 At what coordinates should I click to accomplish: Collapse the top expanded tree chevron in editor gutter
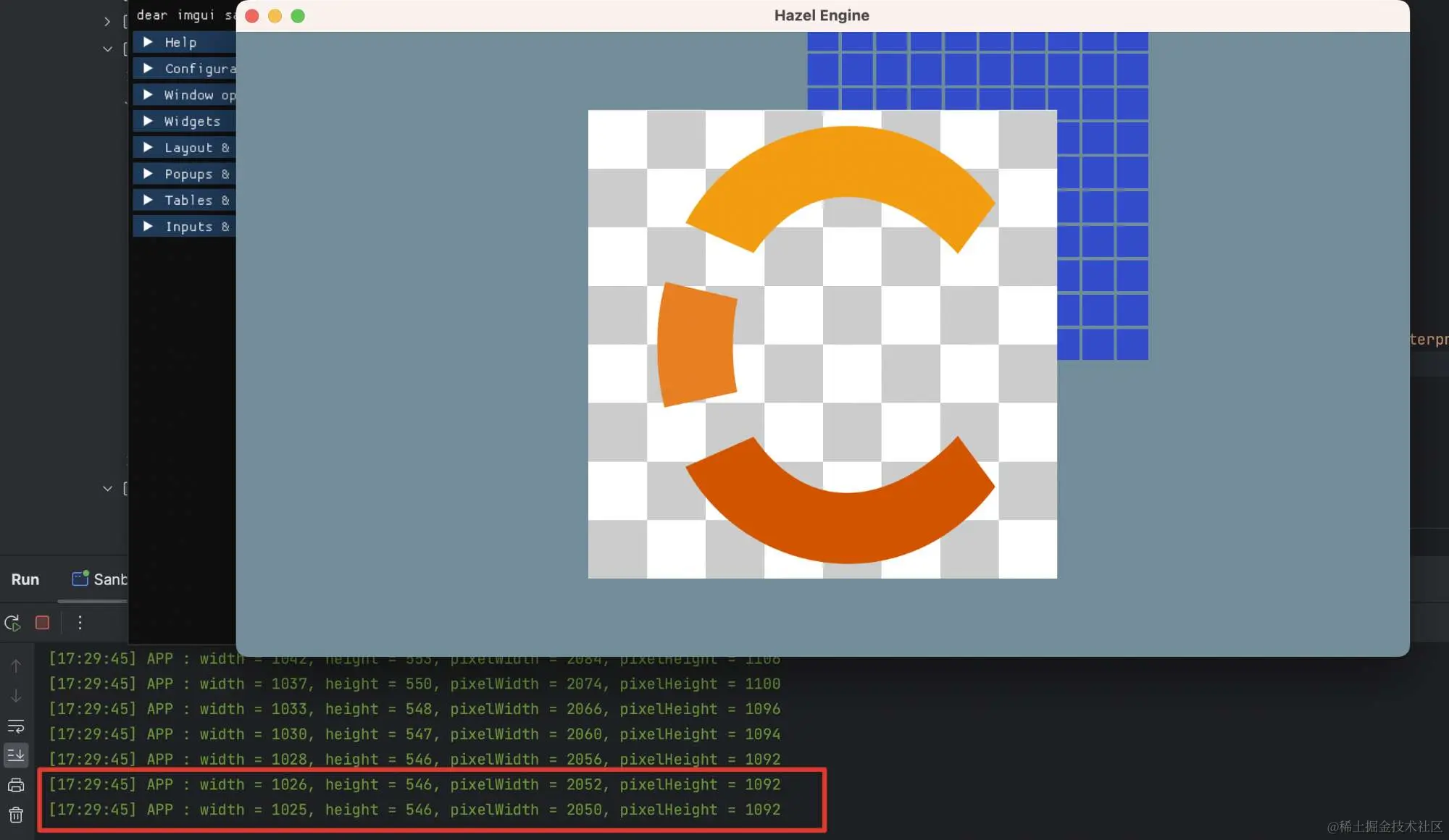[107, 49]
